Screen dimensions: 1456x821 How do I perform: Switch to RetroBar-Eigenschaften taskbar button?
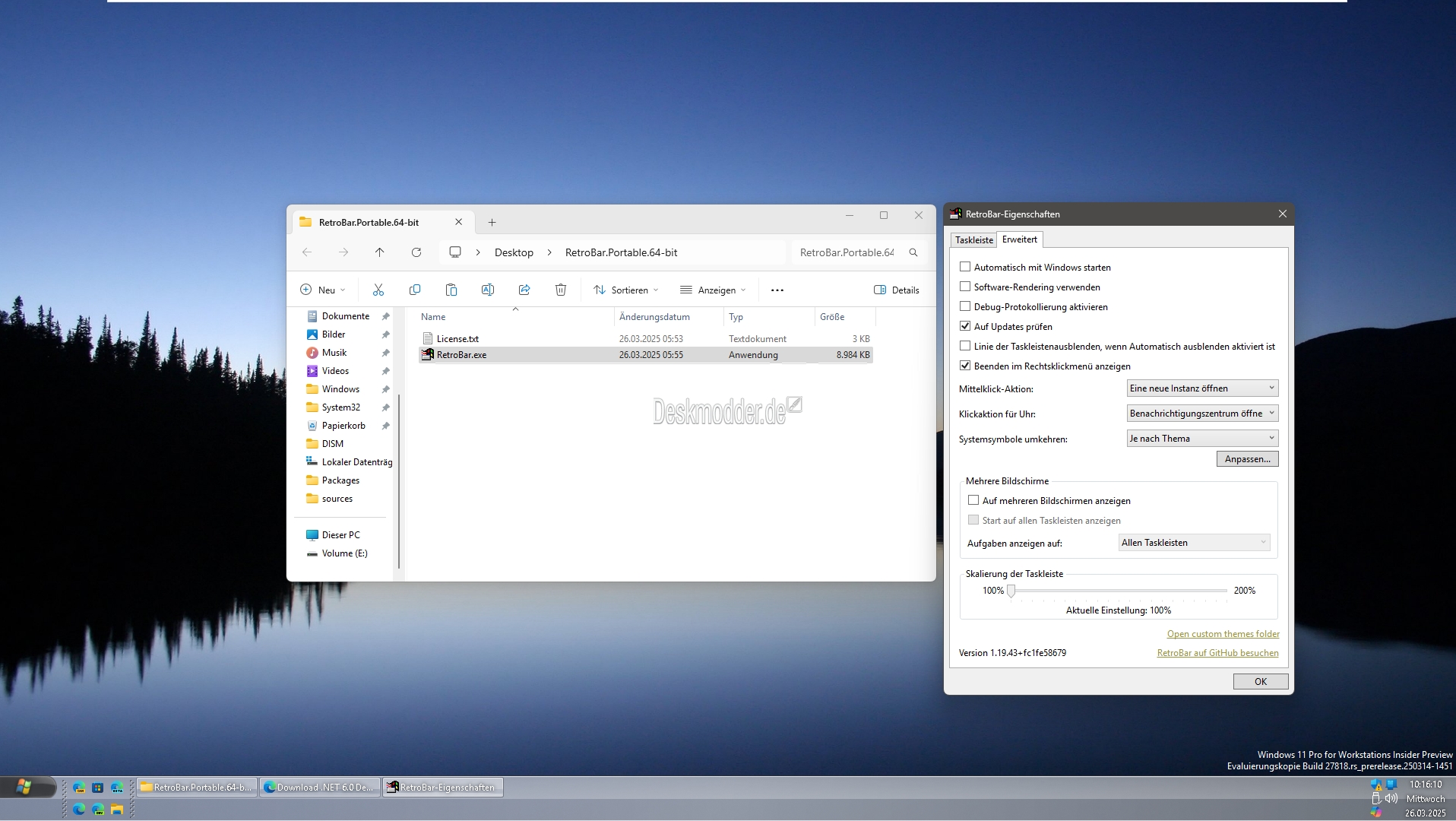pos(443,788)
